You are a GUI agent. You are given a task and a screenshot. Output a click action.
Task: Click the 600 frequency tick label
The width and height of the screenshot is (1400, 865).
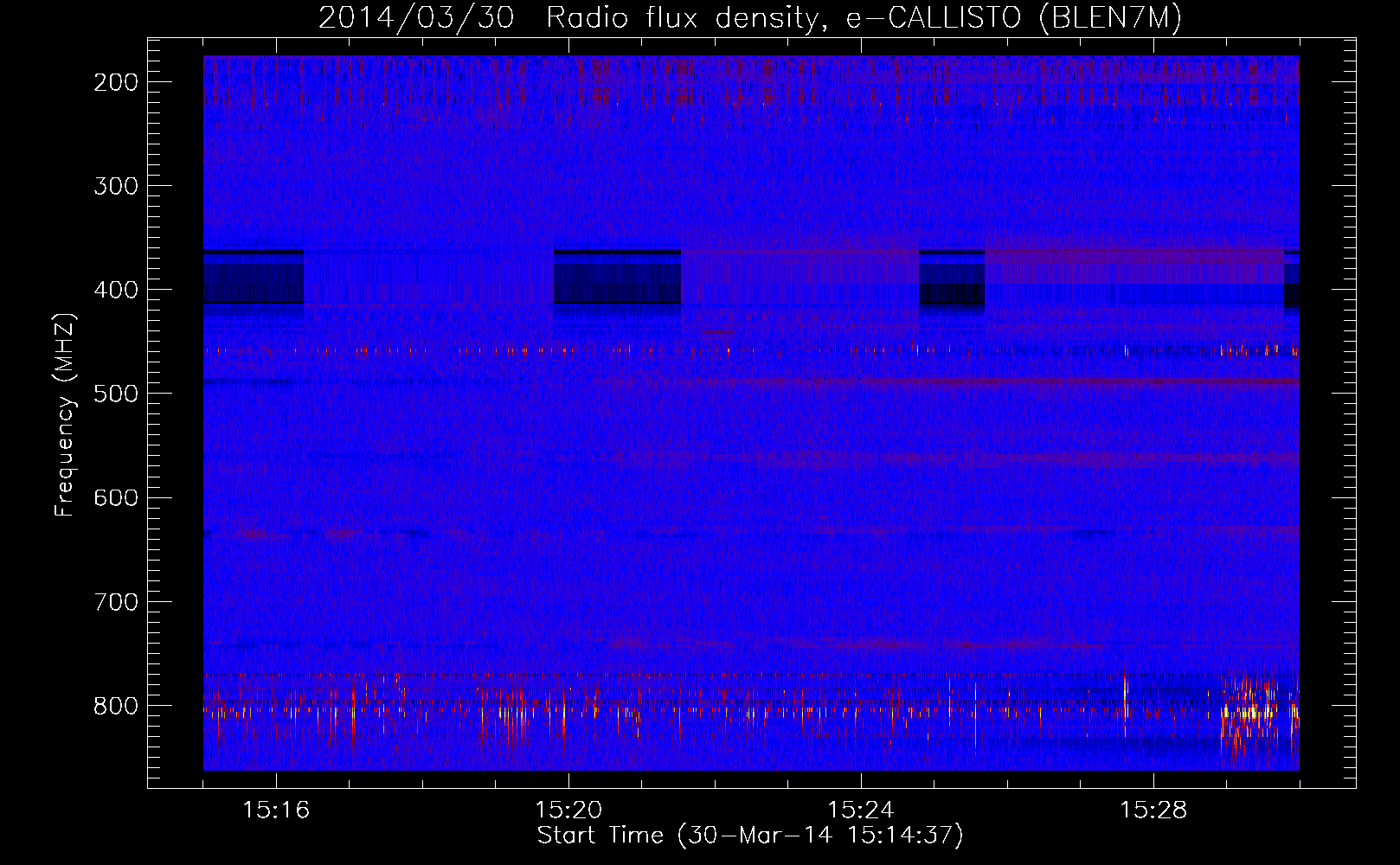115,497
